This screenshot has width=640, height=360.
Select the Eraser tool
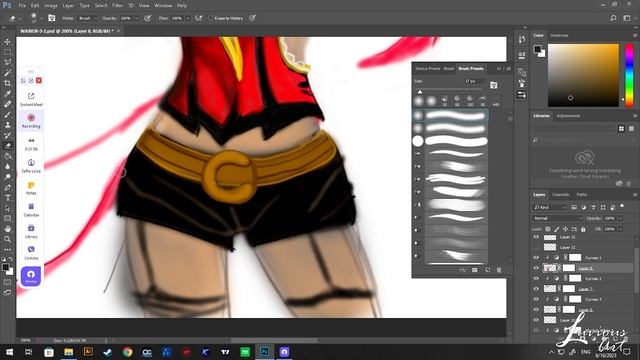[7, 146]
